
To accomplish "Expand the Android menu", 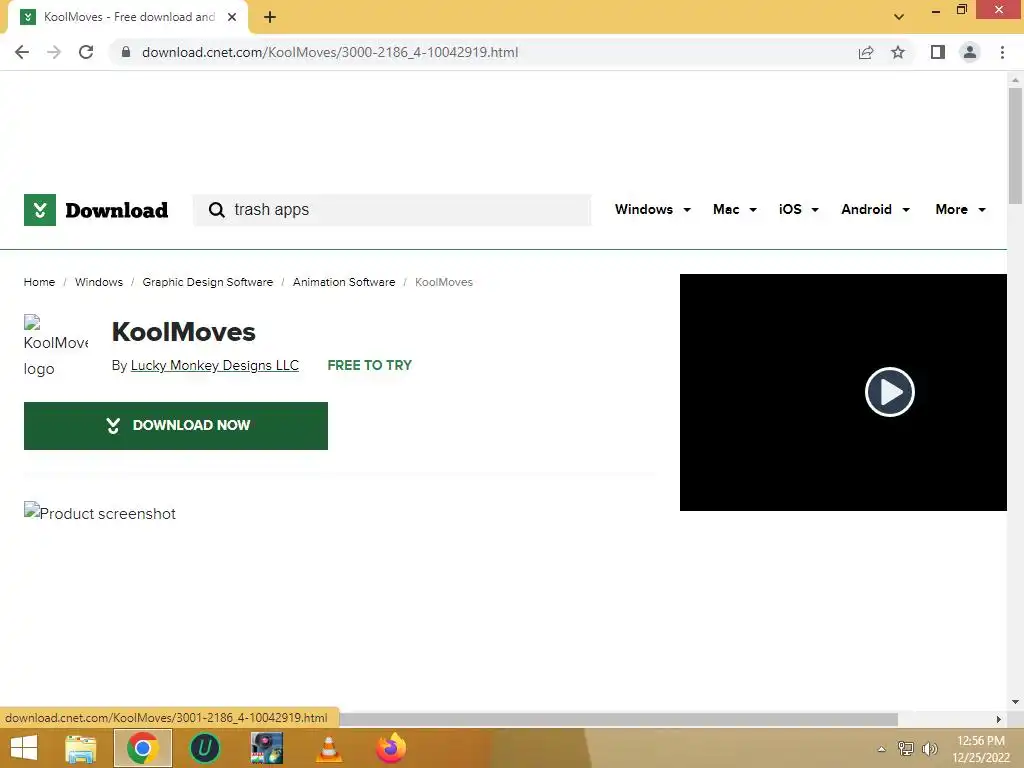I will tap(875, 210).
